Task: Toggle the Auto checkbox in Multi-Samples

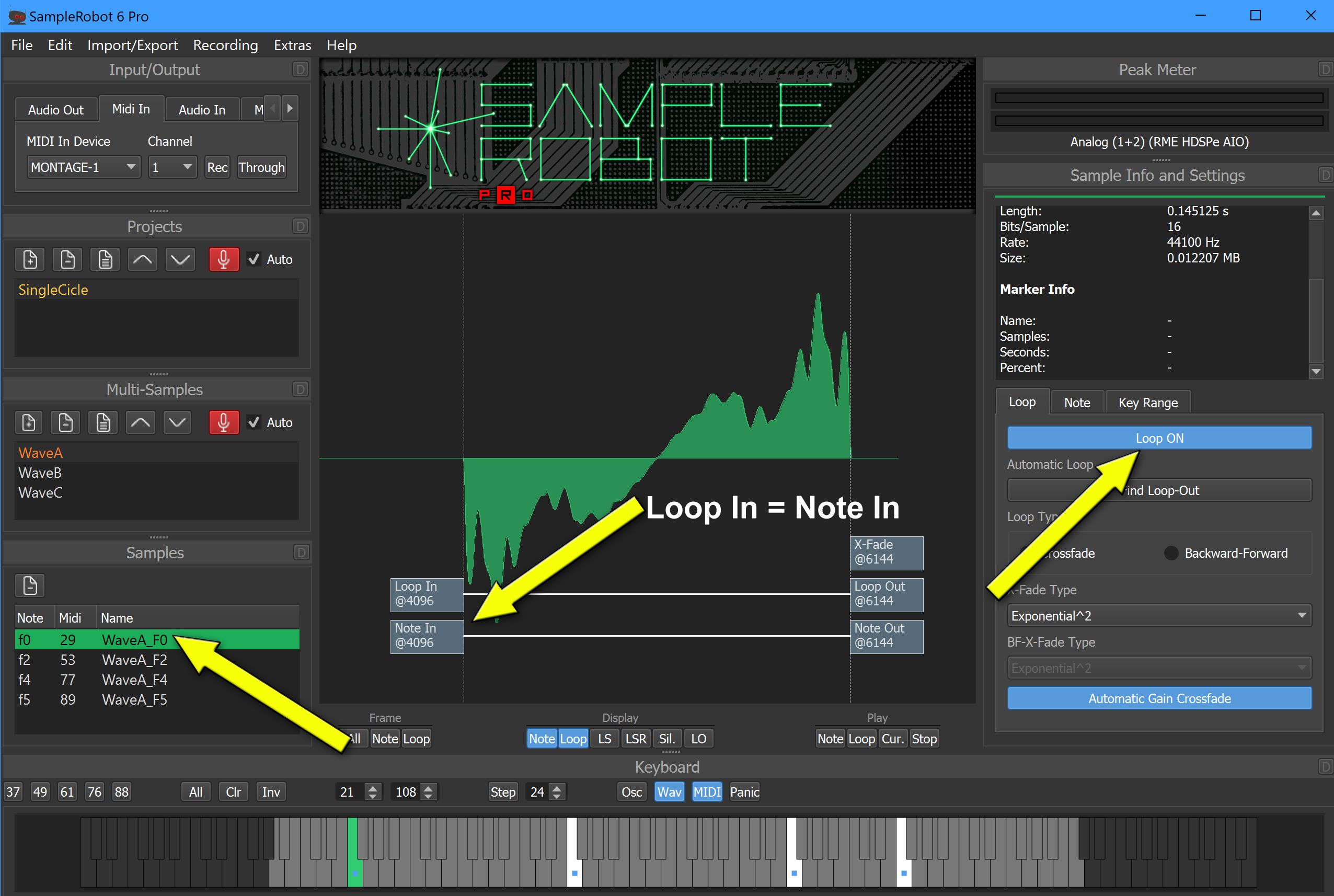Action: pyautogui.click(x=254, y=423)
